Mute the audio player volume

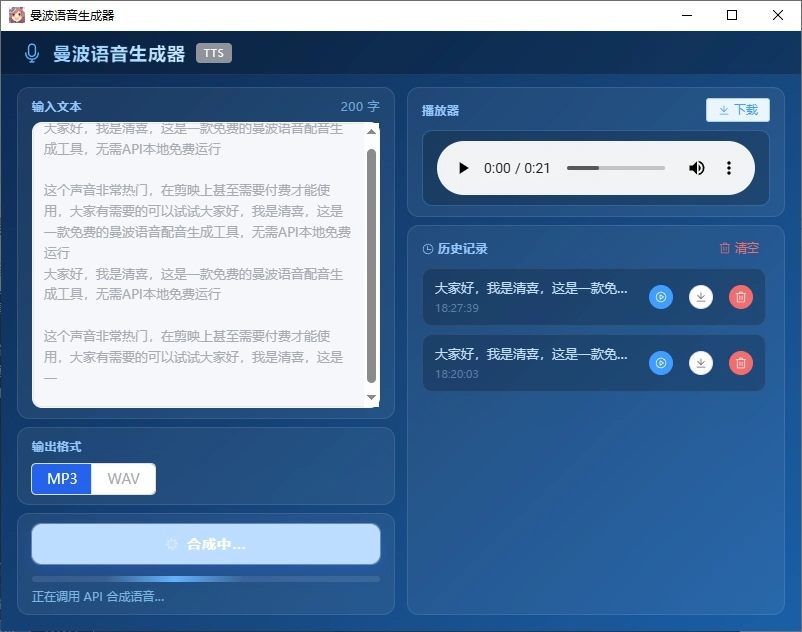[697, 168]
